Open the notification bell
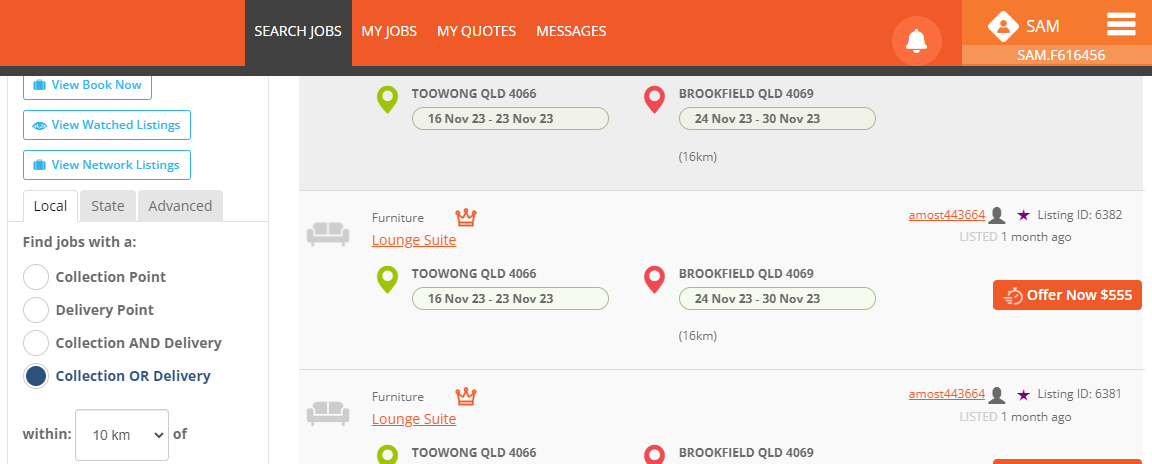 coord(916,41)
